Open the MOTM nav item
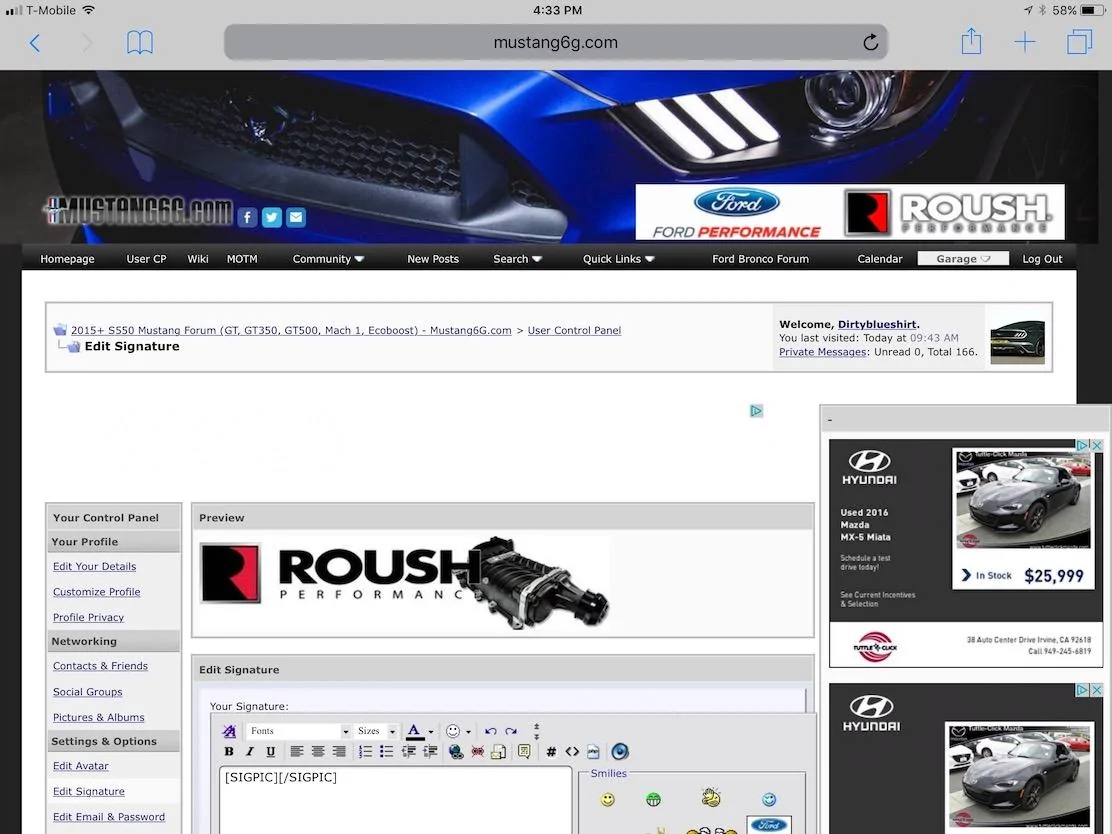1112x834 pixels. tap(242, 259)
